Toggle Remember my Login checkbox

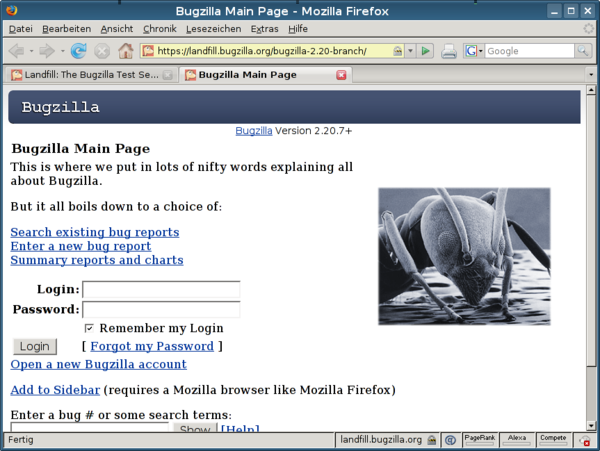point(89,328)
